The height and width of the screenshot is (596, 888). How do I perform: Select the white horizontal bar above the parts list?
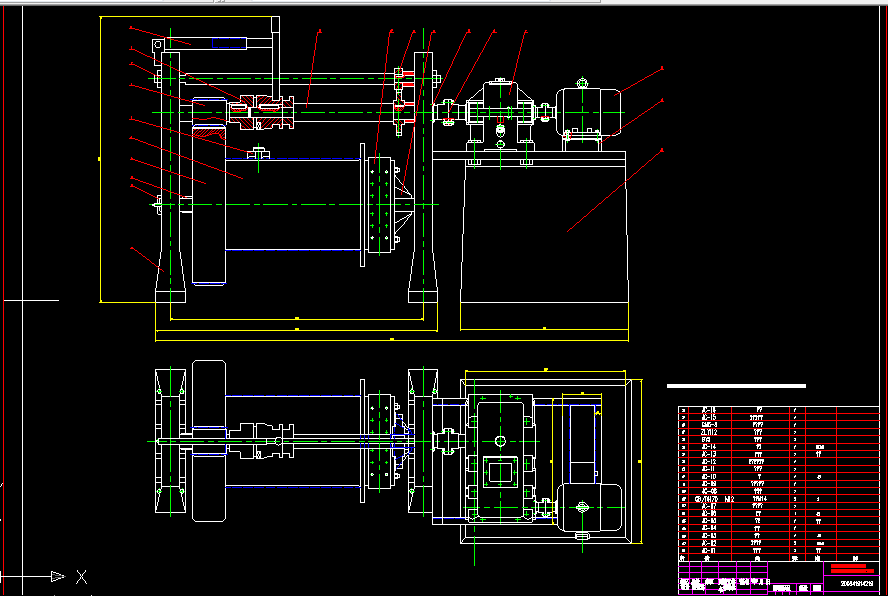[736, 386]
